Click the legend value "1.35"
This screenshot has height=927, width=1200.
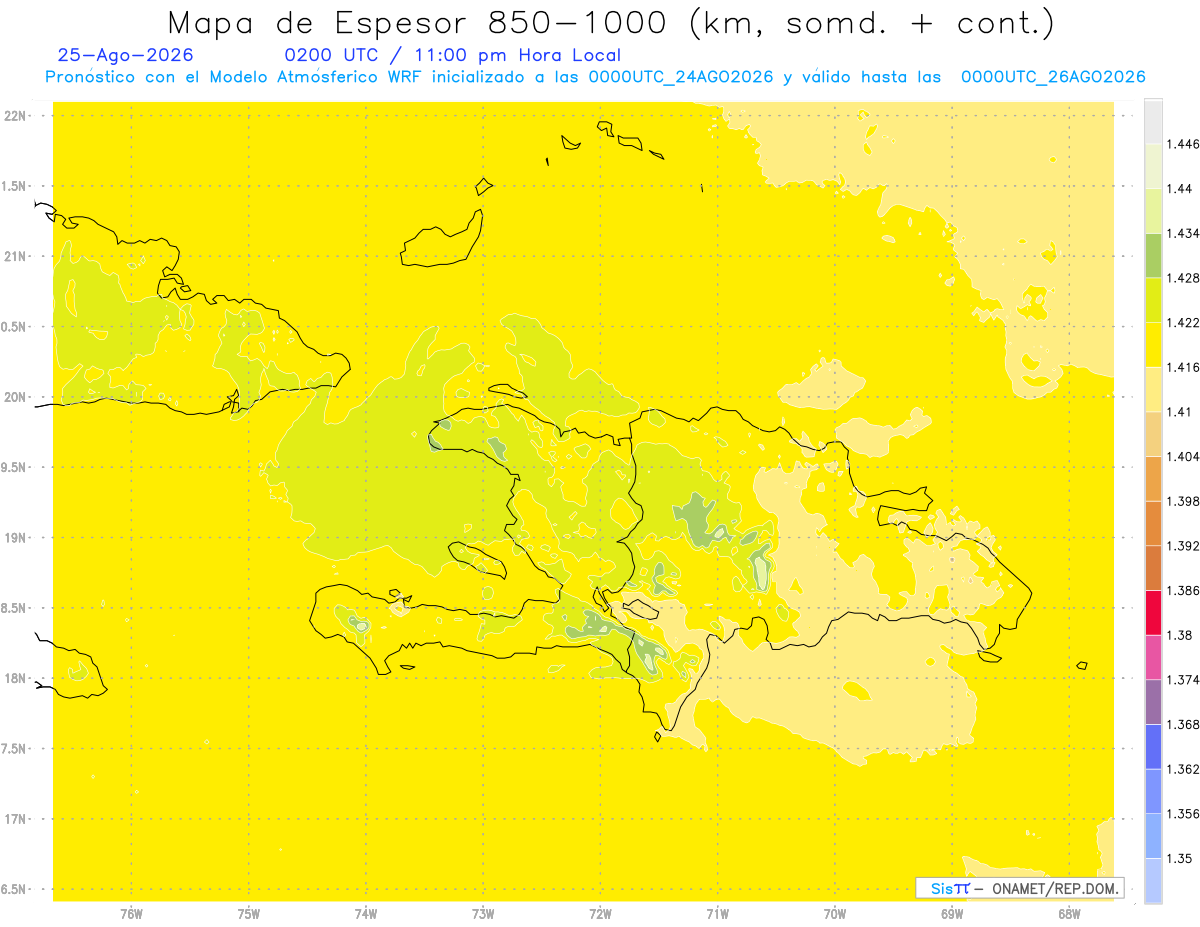click(1180, 859)
